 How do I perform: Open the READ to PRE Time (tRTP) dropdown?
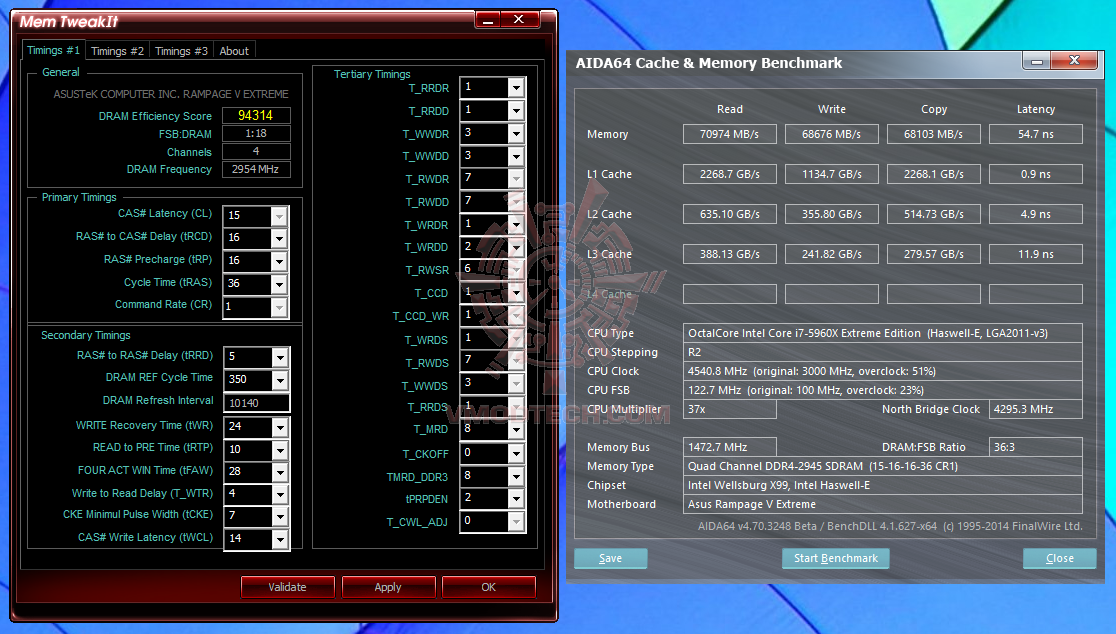tap(280, 450)
